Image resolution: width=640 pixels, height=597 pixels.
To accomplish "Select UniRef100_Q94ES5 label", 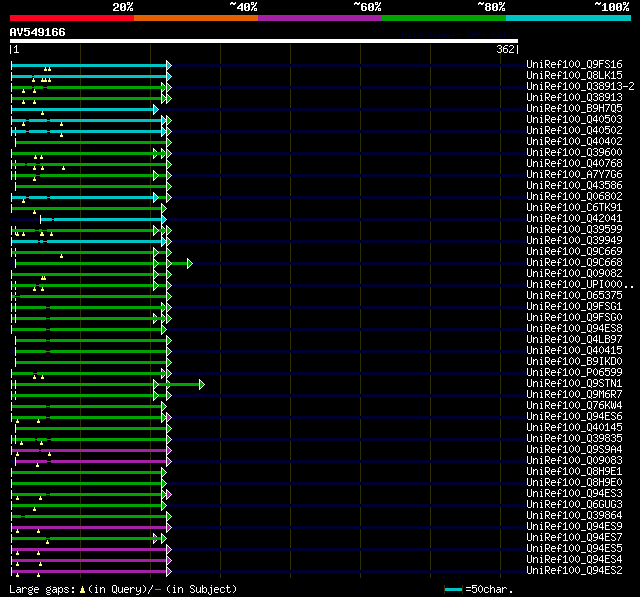I will click(574, 549).
